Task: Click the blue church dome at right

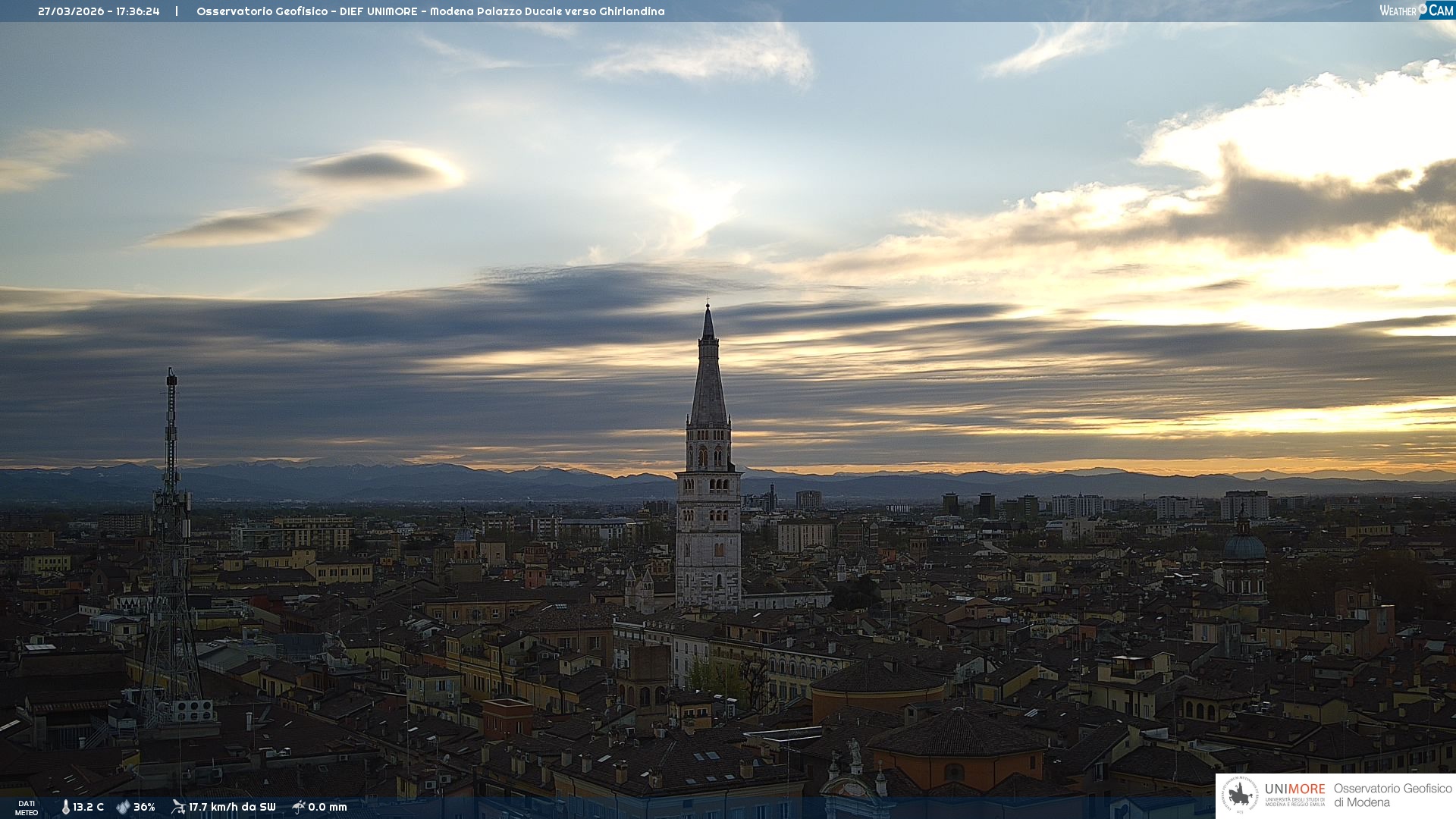Action: tap(1244, 547)
